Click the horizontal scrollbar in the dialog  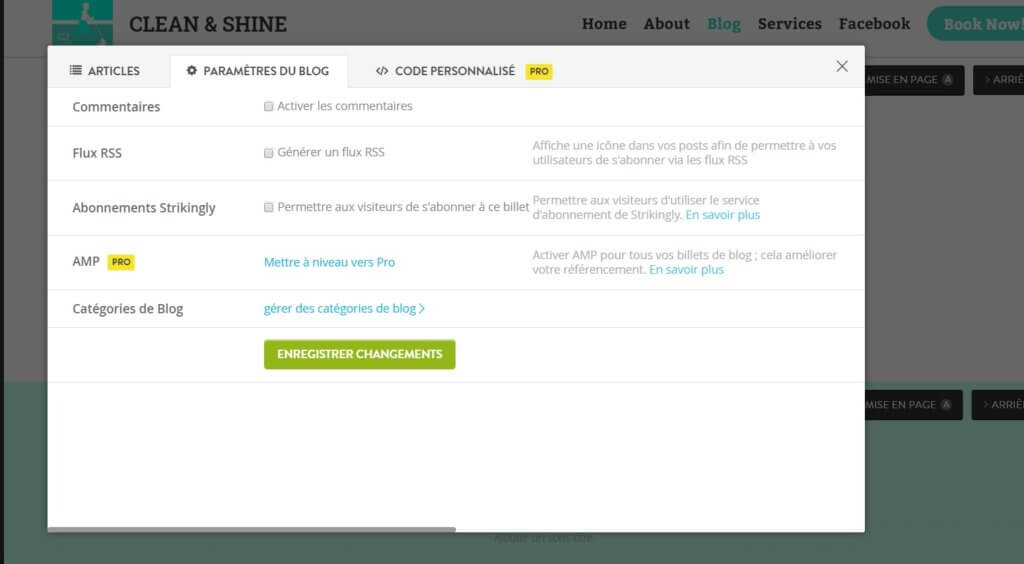pos(251,529)
